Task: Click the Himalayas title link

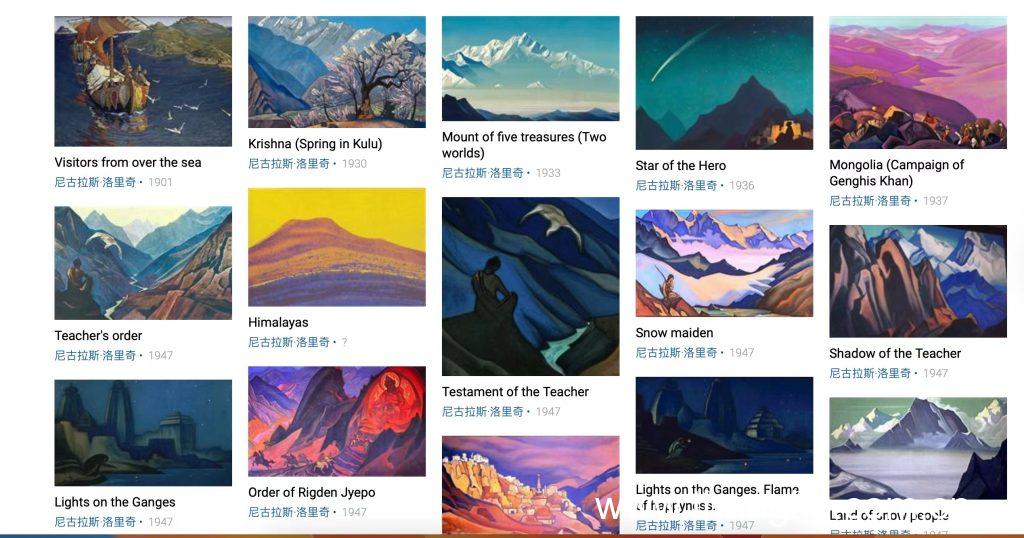Action: tap(278, 323)
